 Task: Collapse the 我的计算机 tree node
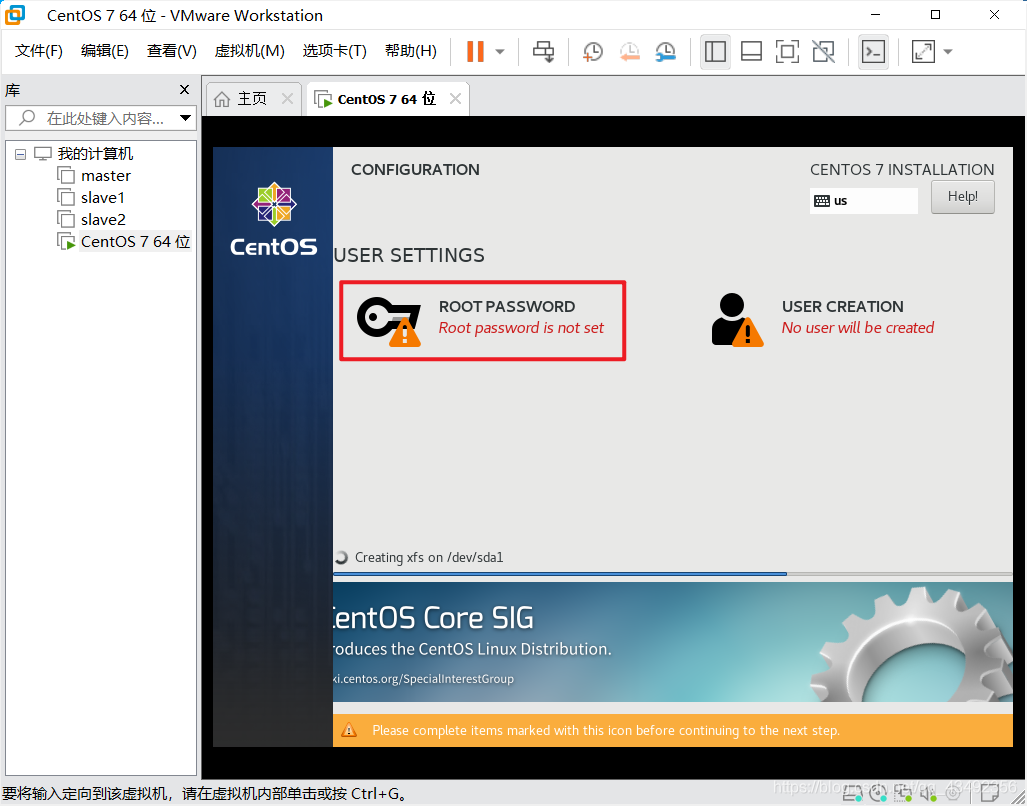[20, 155]
